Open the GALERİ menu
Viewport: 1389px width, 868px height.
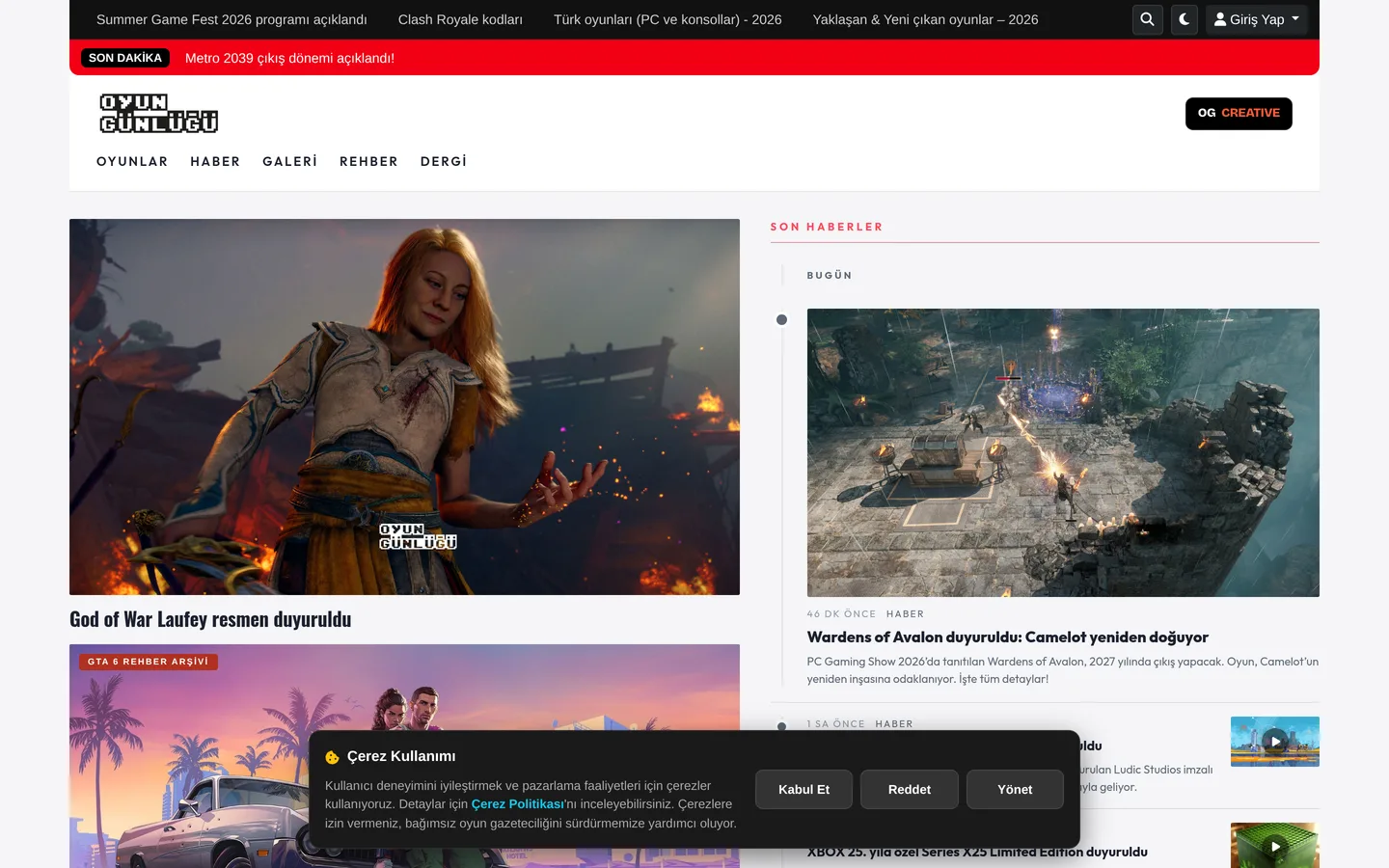coord(289,162)
